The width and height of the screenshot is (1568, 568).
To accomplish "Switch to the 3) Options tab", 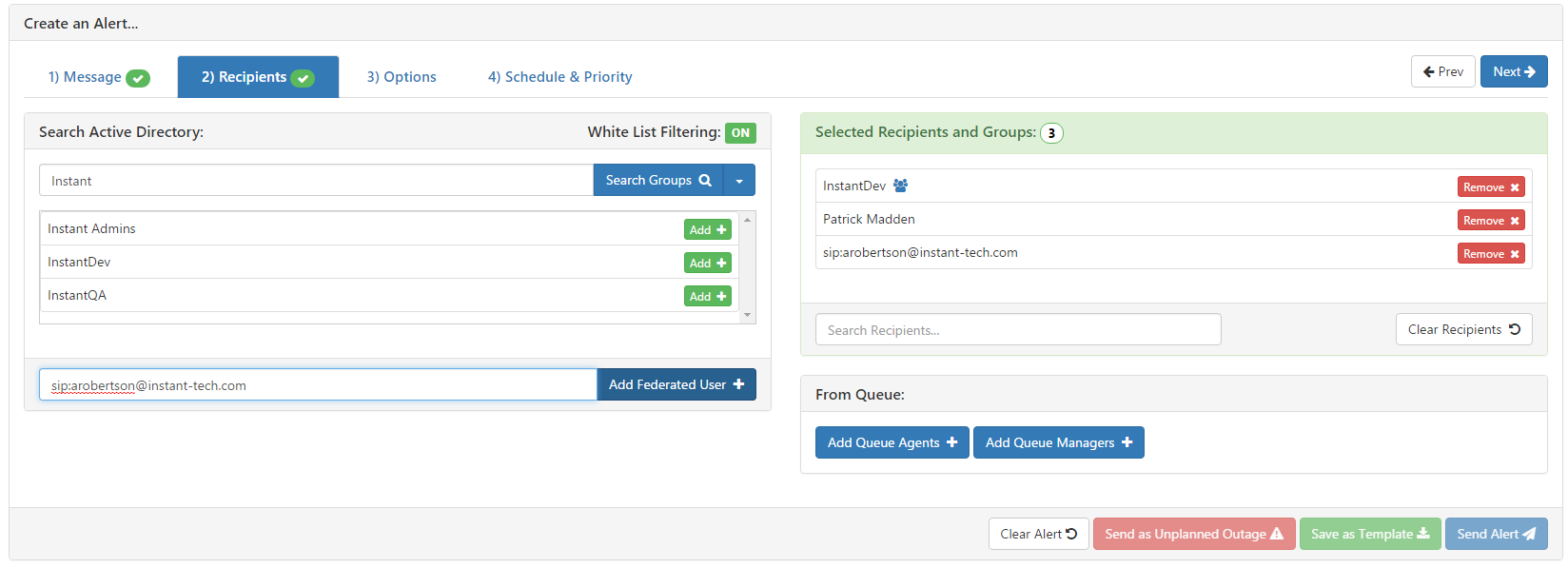I will click(x=402, y=77).
